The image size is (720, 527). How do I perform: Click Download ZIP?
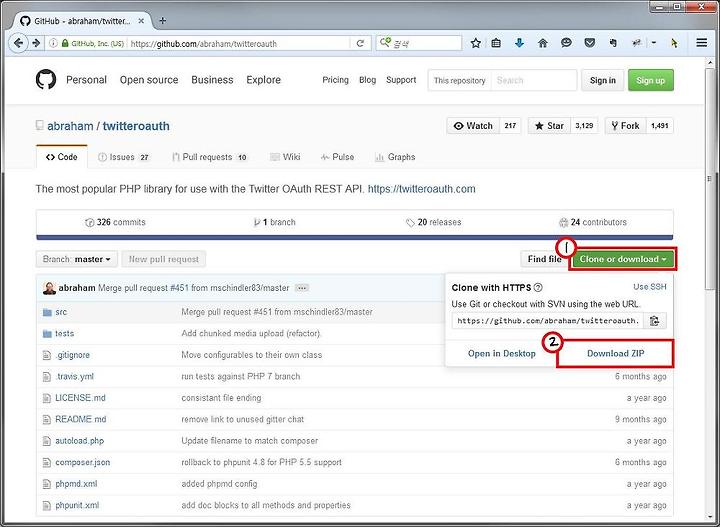(x=615, y=353)
